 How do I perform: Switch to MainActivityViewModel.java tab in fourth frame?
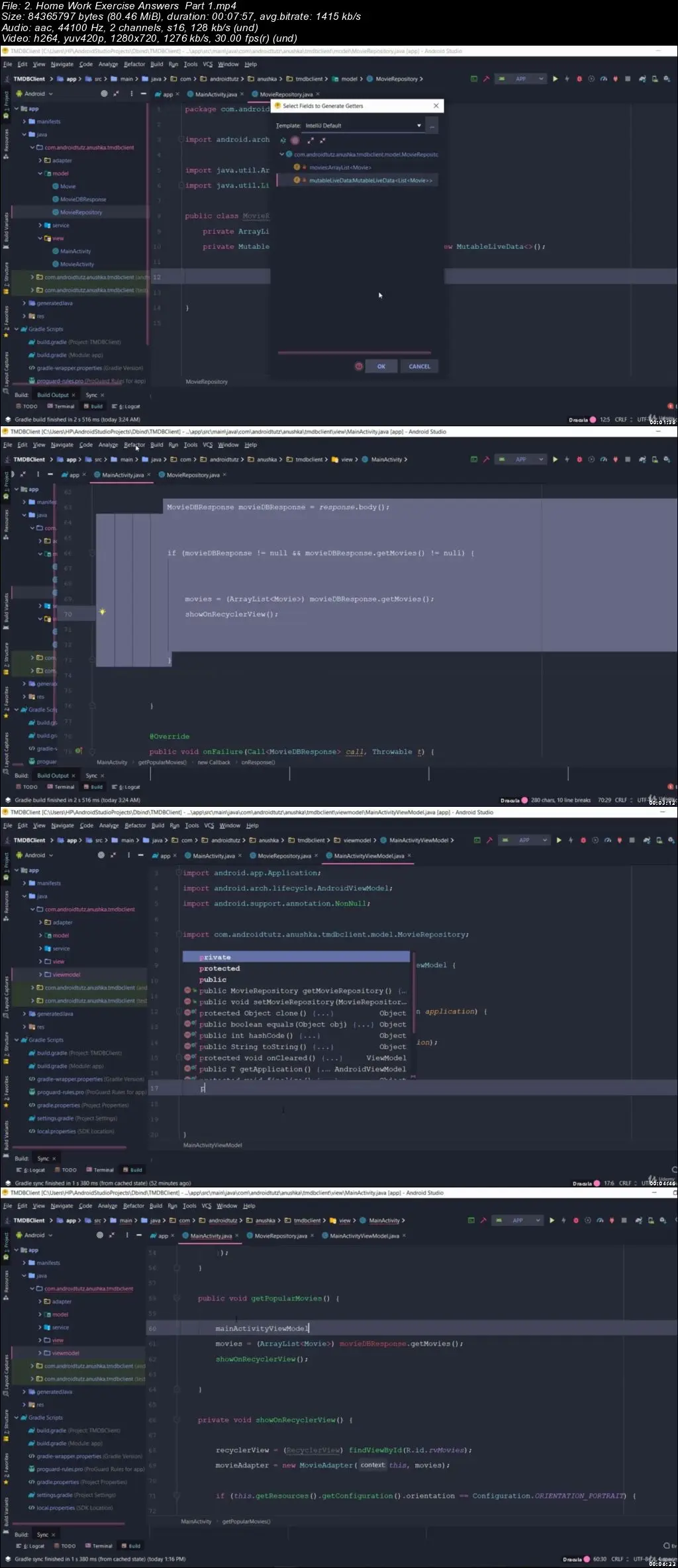pos(365,1236)
